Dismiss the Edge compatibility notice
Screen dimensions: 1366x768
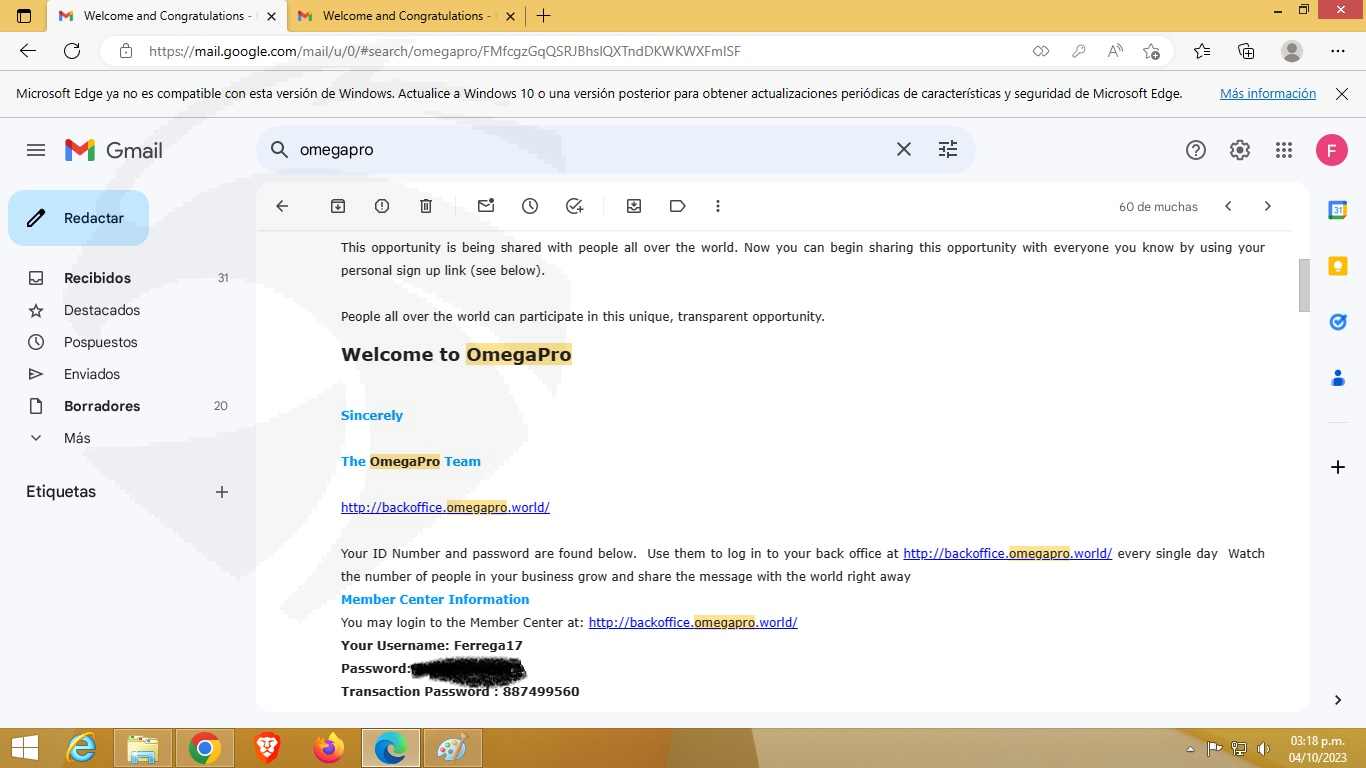1341,94
